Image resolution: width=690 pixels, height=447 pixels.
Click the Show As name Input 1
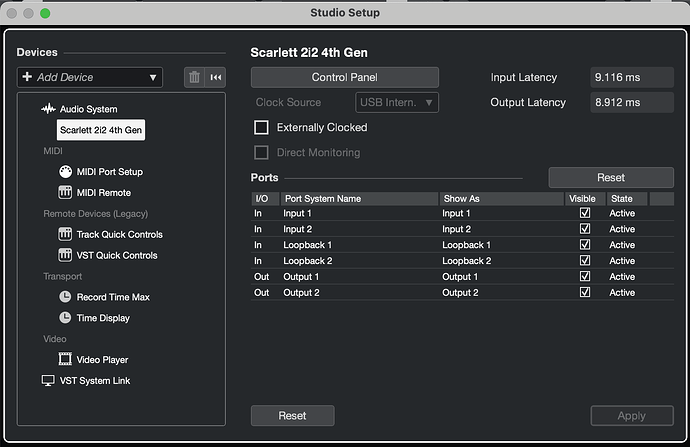click(x=456, y=213)
